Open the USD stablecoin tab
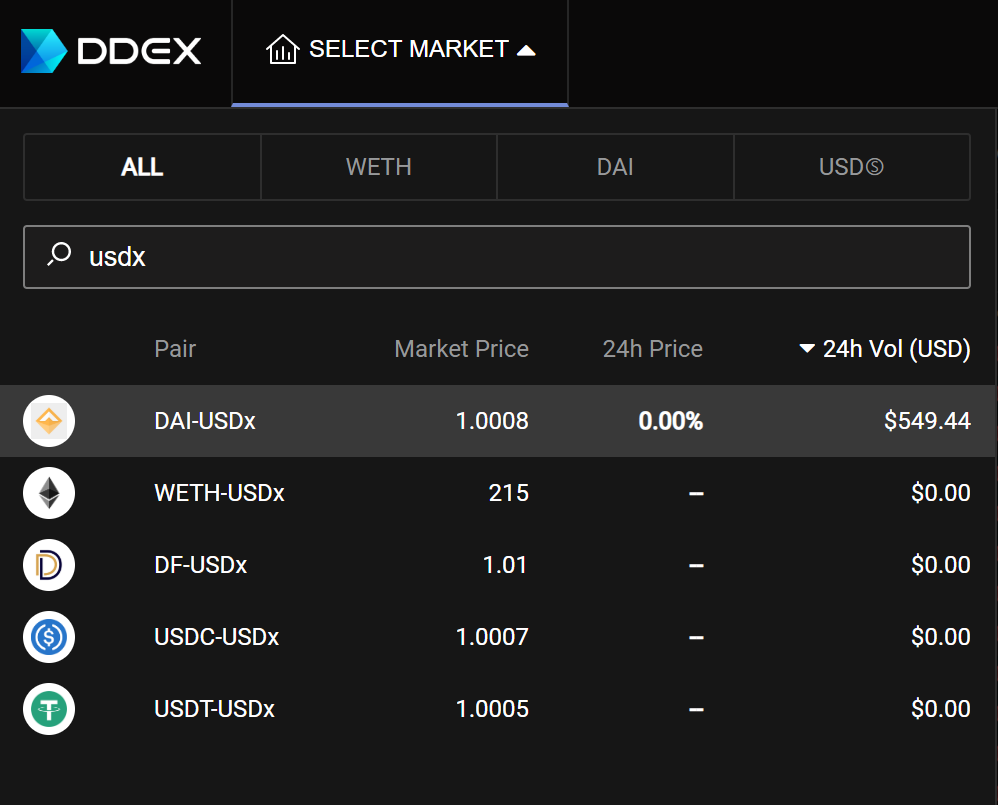 tap(852, 167)
